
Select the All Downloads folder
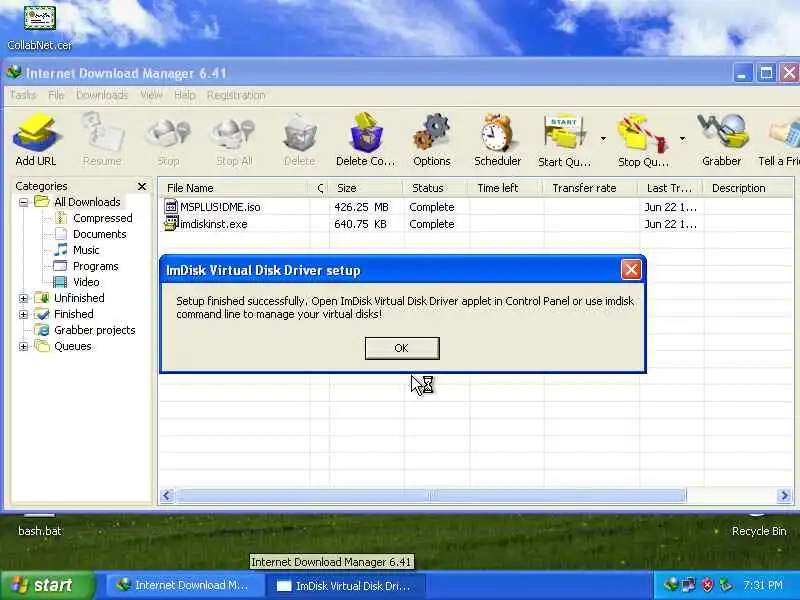point(87,202)
